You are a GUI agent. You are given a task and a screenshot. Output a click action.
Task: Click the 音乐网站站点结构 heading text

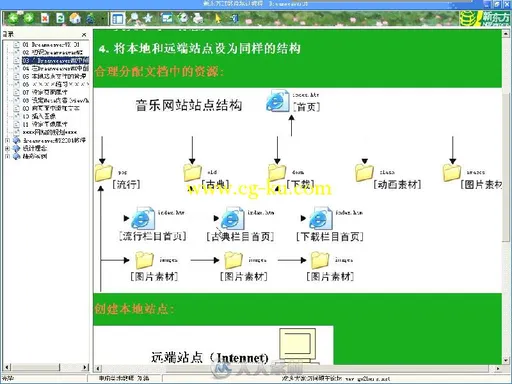[x=189, y=105]
